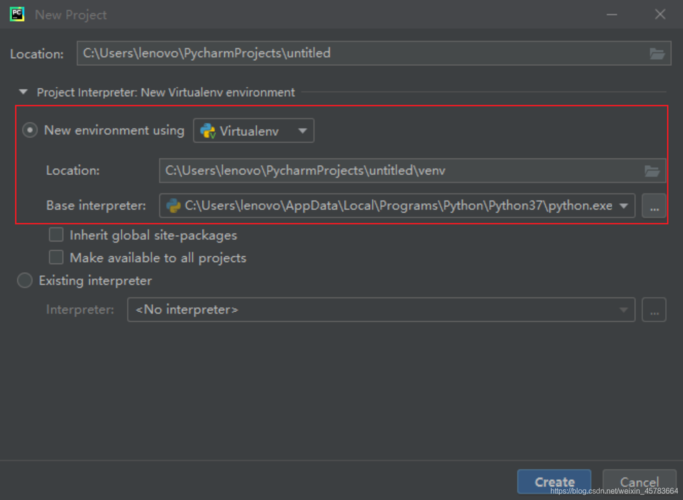The width and height of the screenshot is (683, 500).
Task: Enable Make available to all projects
Action: 56,257
